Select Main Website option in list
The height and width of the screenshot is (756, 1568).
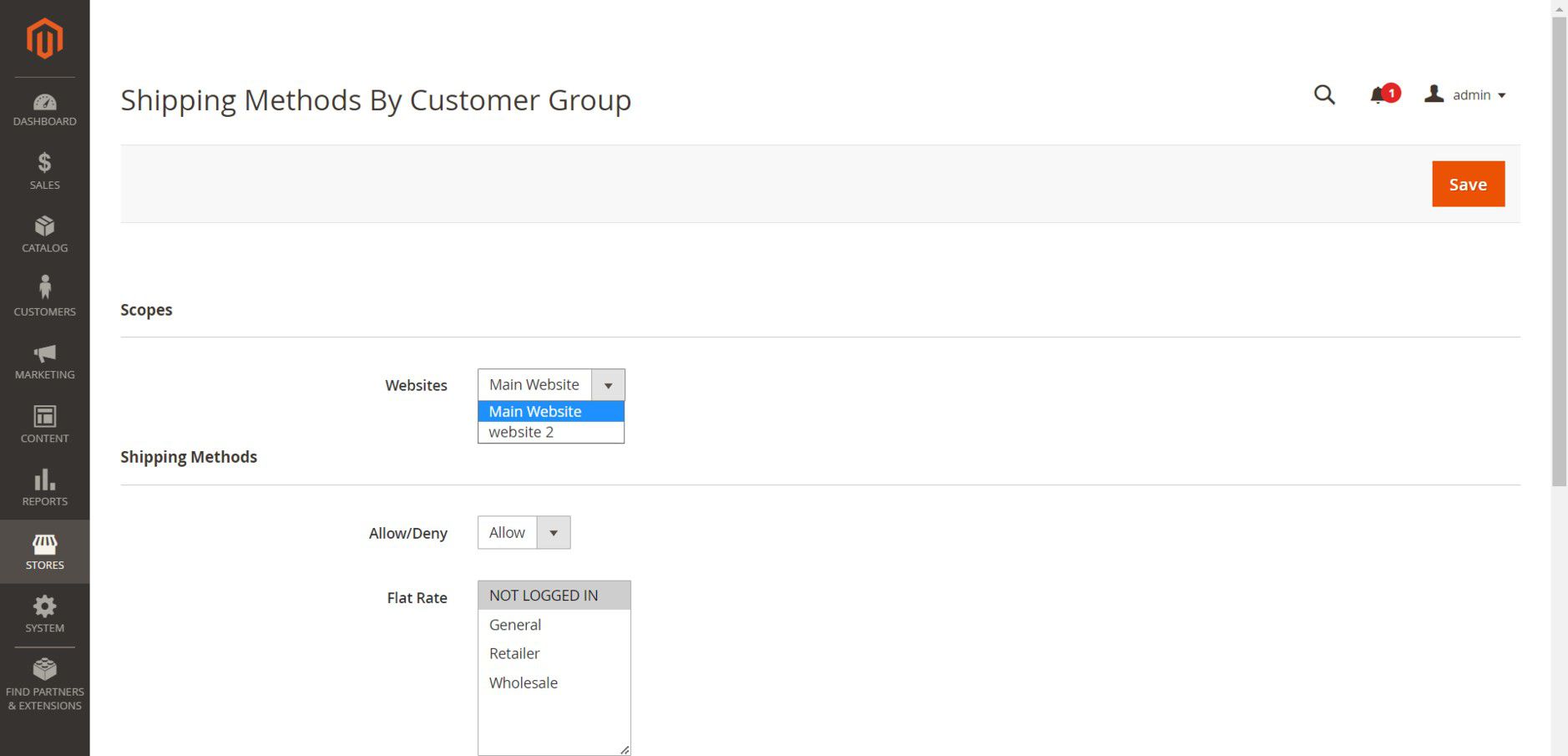[x=535, y=411]
